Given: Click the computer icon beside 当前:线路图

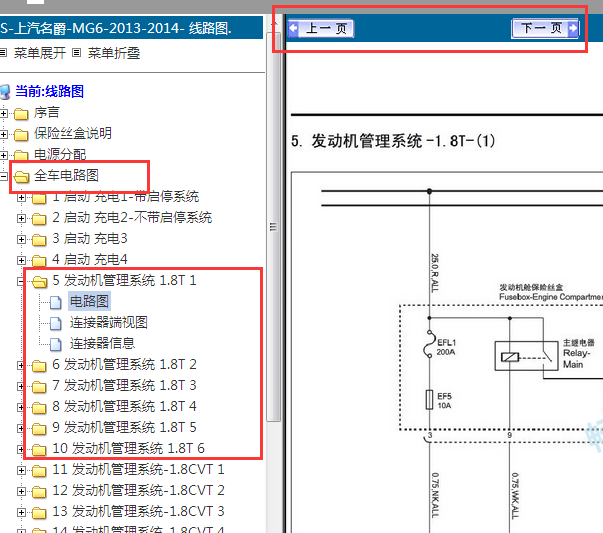Looking at the screenshot, I should [x=5, y=92].
